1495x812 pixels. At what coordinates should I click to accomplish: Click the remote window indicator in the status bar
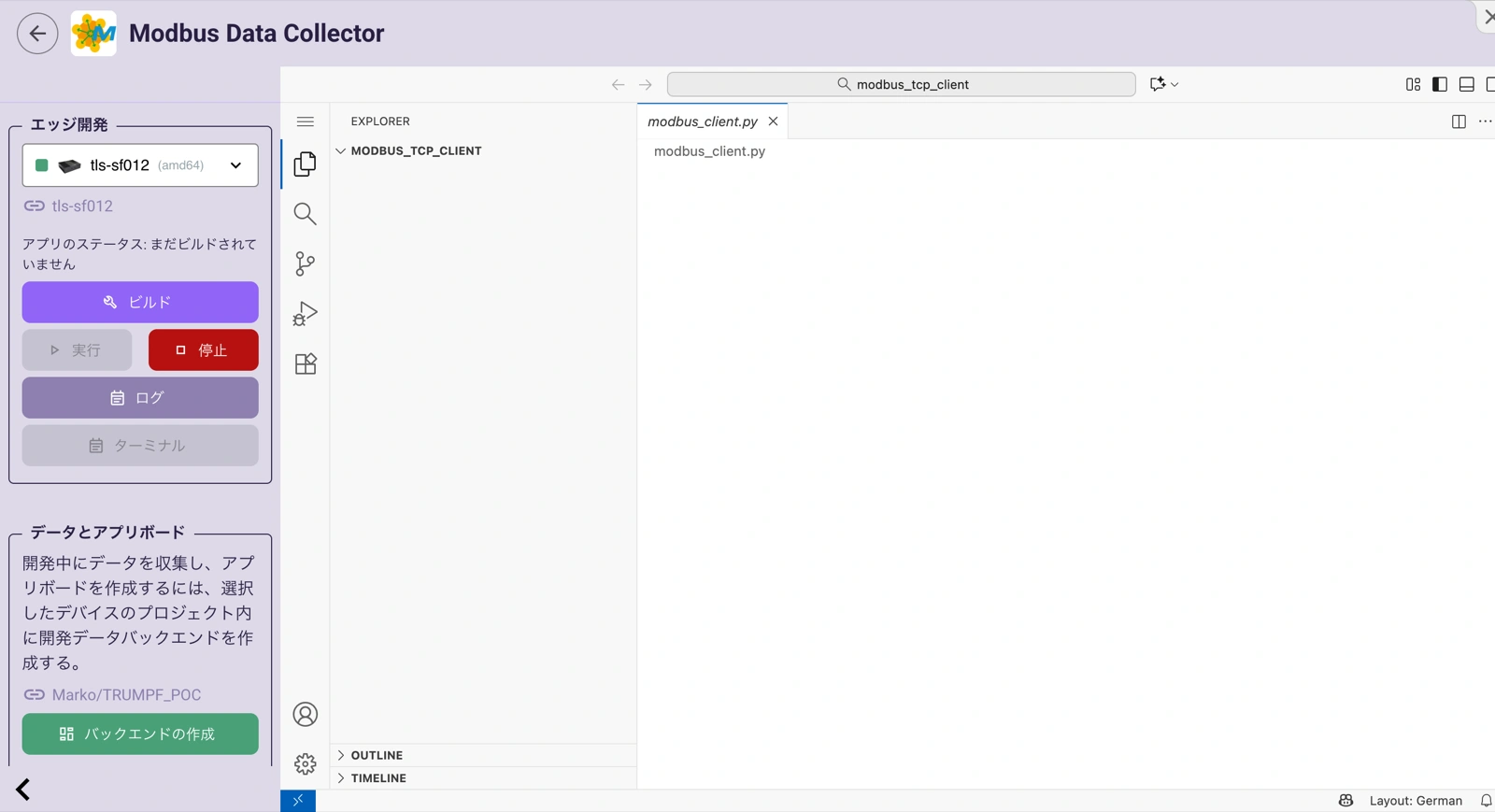[298, 801]
